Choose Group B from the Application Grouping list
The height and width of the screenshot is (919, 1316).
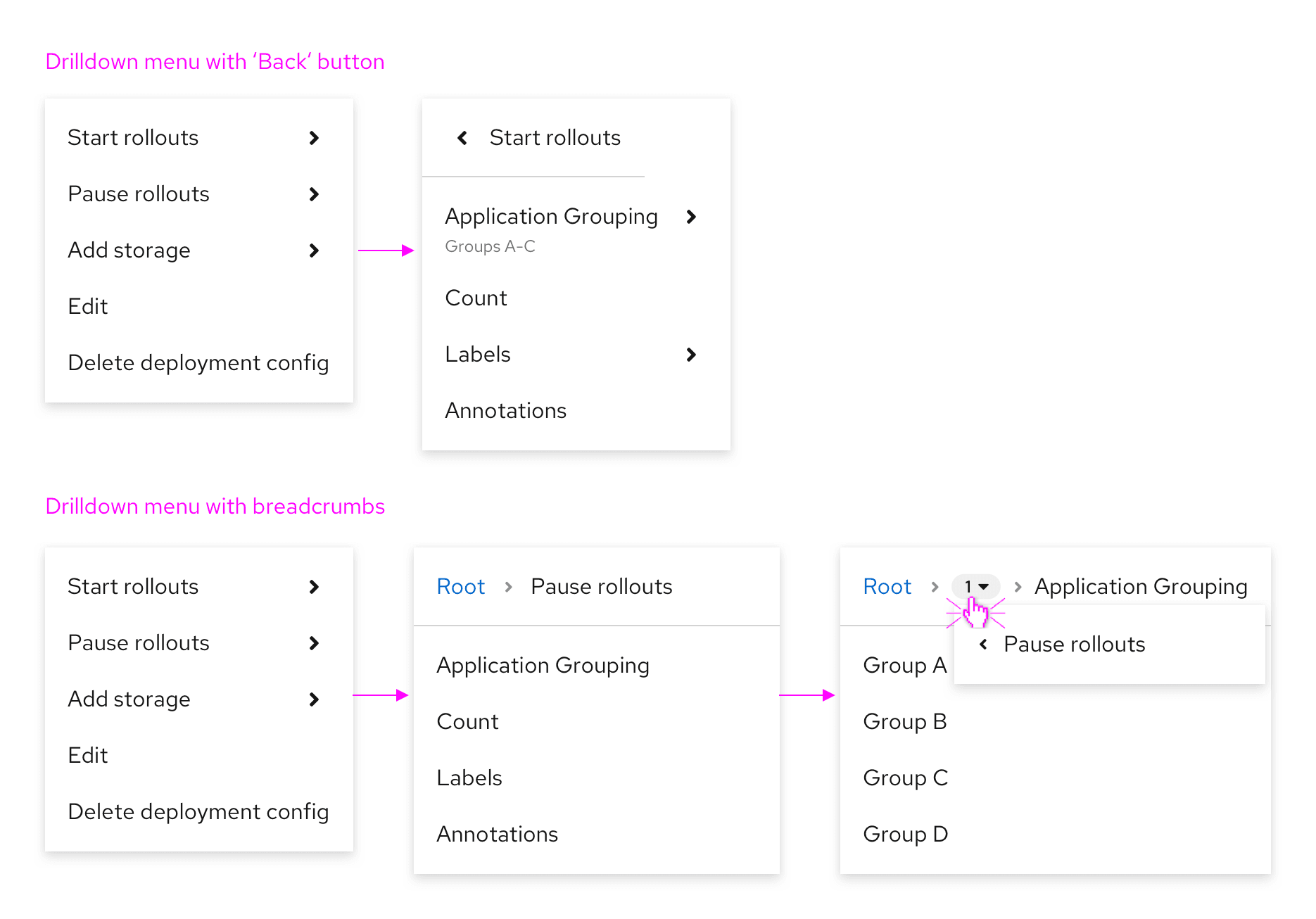[904, 722]
